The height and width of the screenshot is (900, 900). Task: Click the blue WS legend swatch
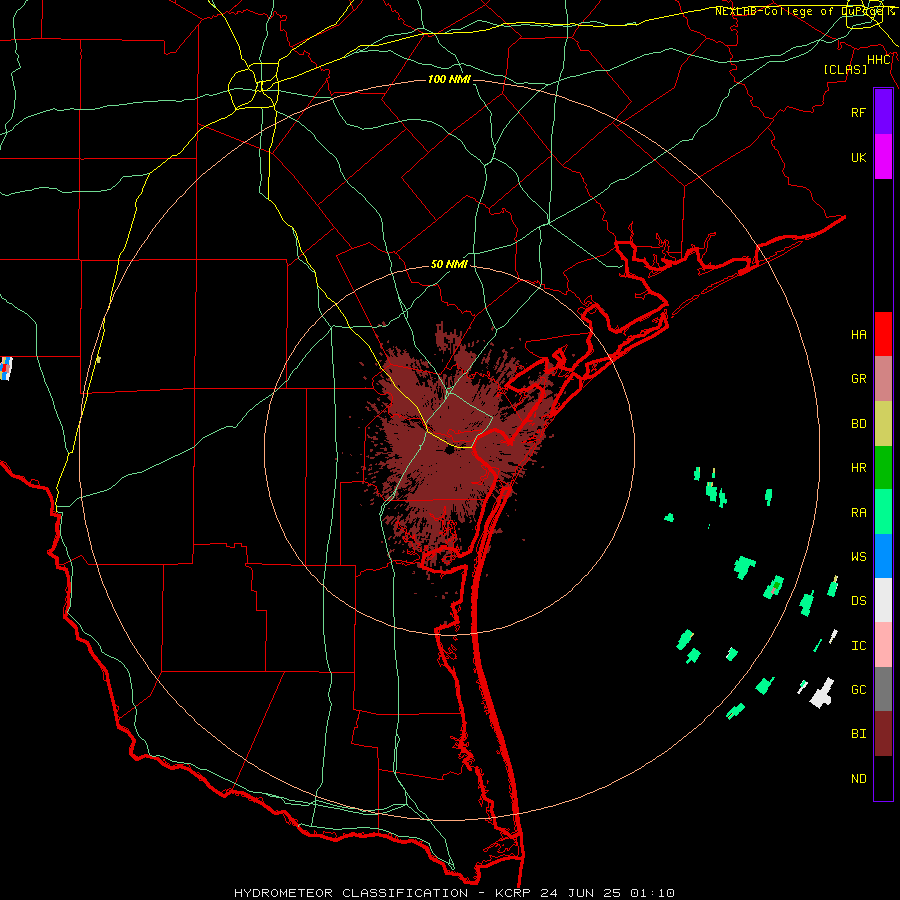coord(883,556)
